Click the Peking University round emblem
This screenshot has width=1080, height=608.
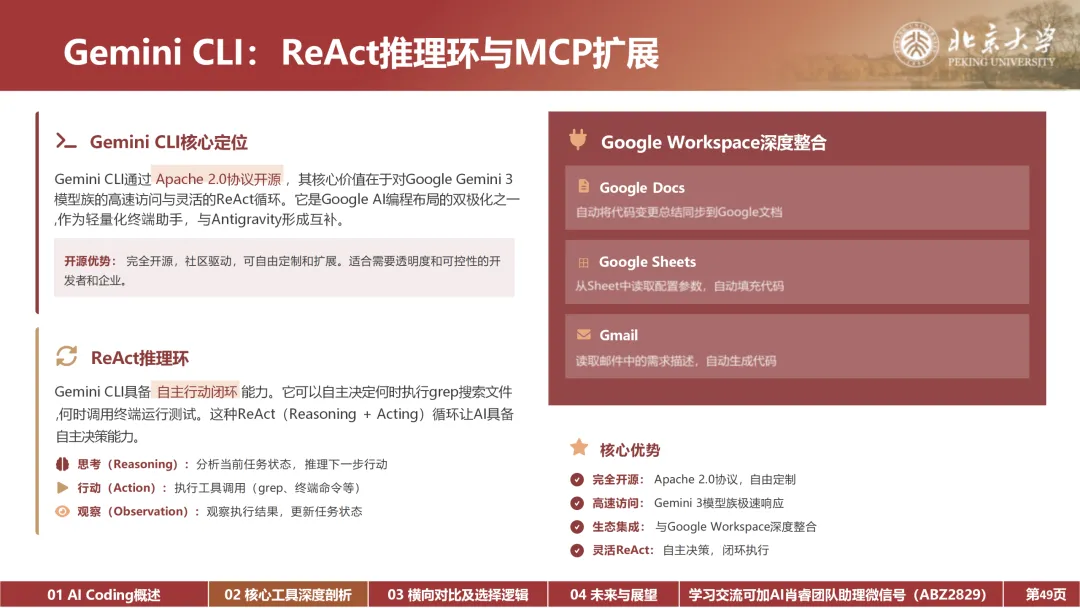point(915,45)
